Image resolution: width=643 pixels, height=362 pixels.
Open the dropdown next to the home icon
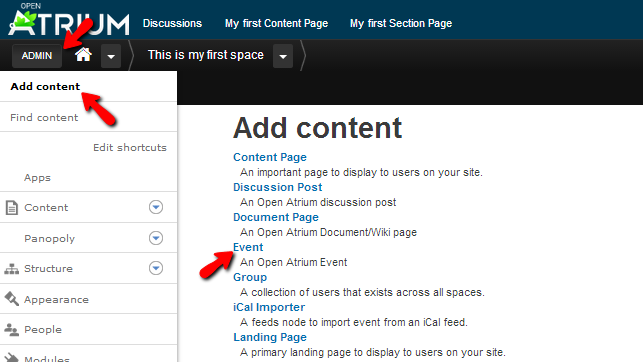[111, 56]
